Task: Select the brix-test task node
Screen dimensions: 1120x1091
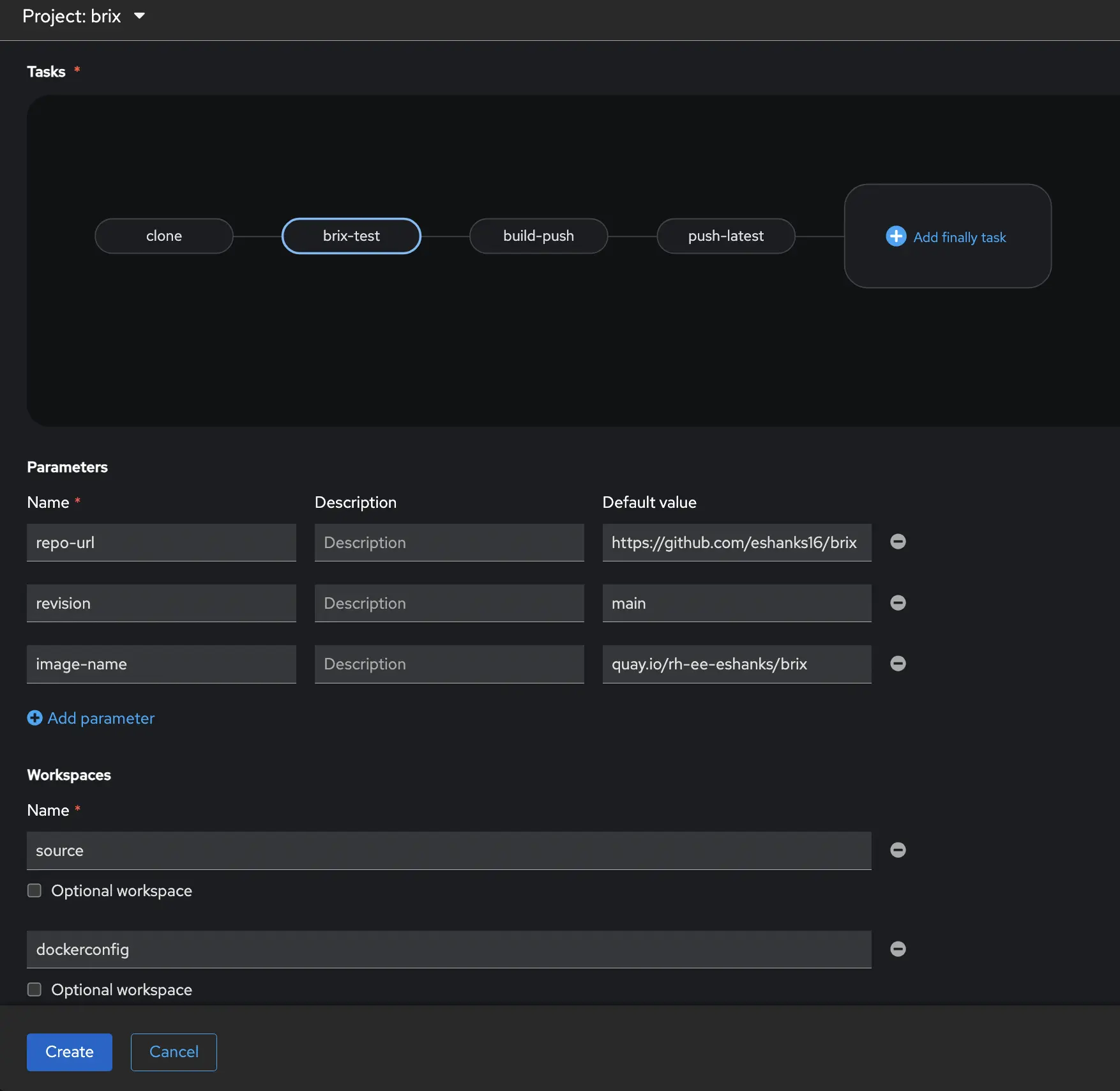Action: click(351, 236)
